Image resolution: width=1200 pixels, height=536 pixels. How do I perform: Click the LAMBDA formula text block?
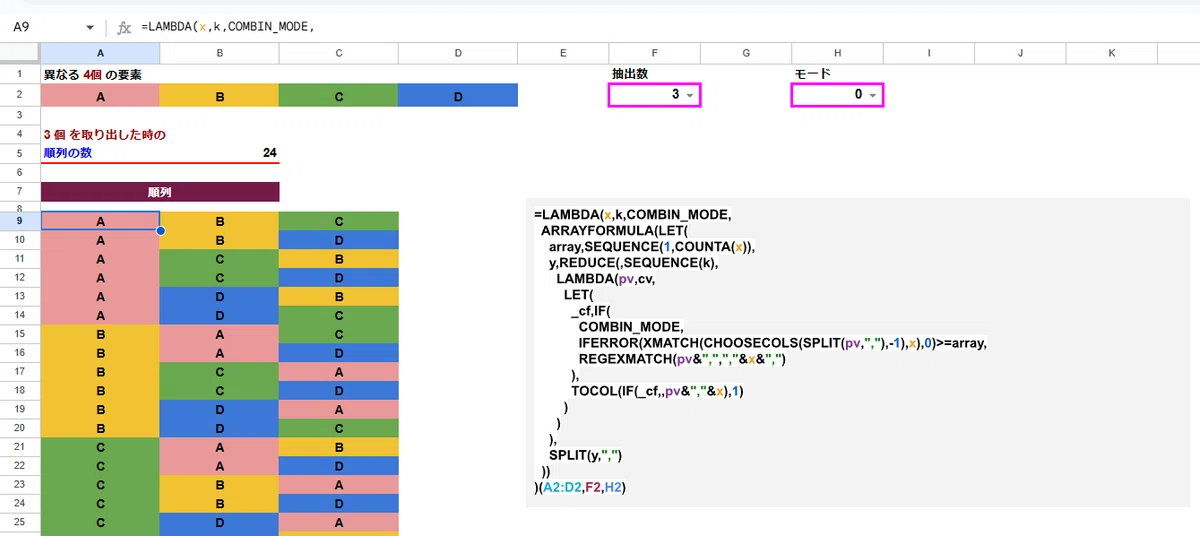(760, 351)
